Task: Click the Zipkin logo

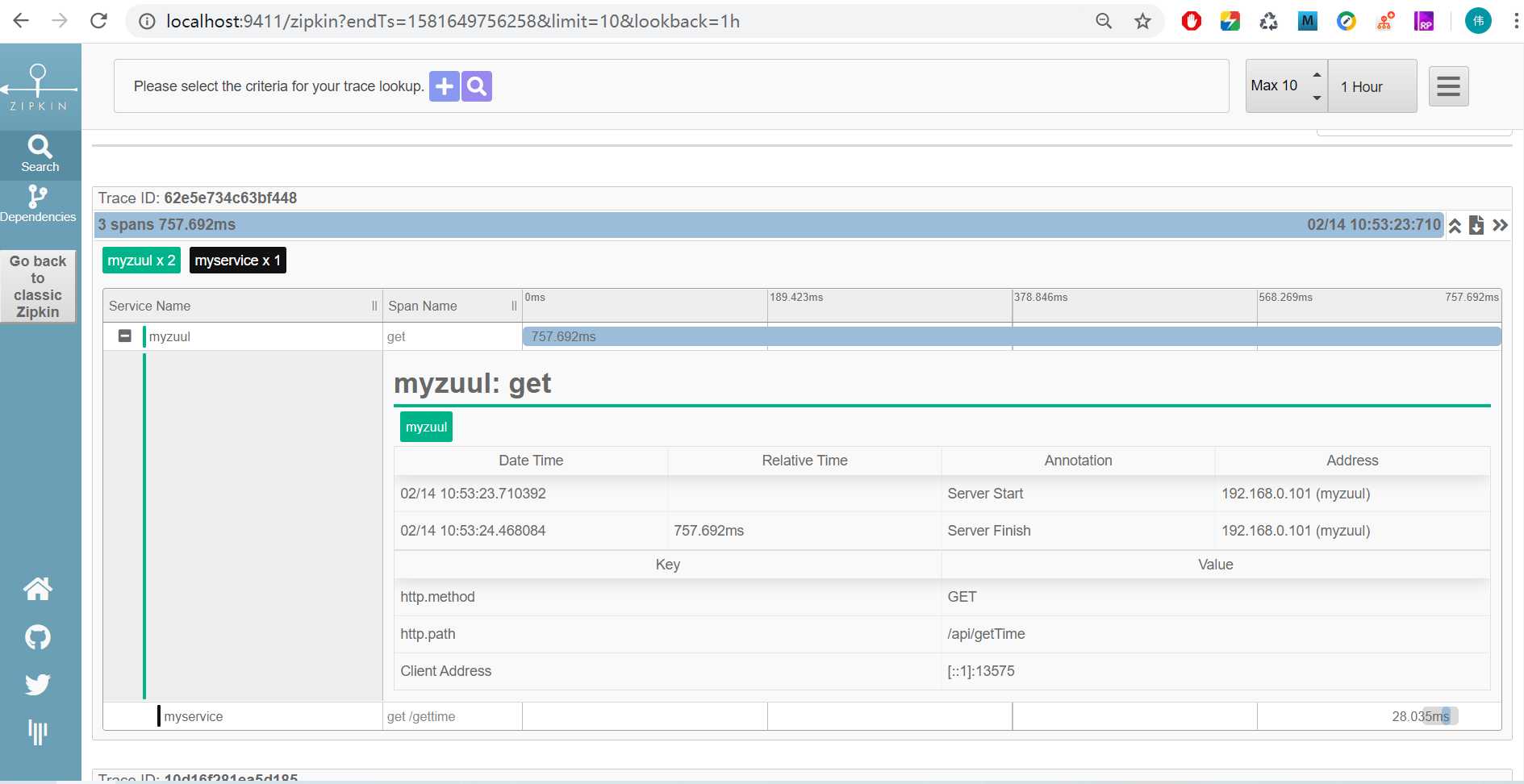Action: pyautogui.click(x=39, y=87)
